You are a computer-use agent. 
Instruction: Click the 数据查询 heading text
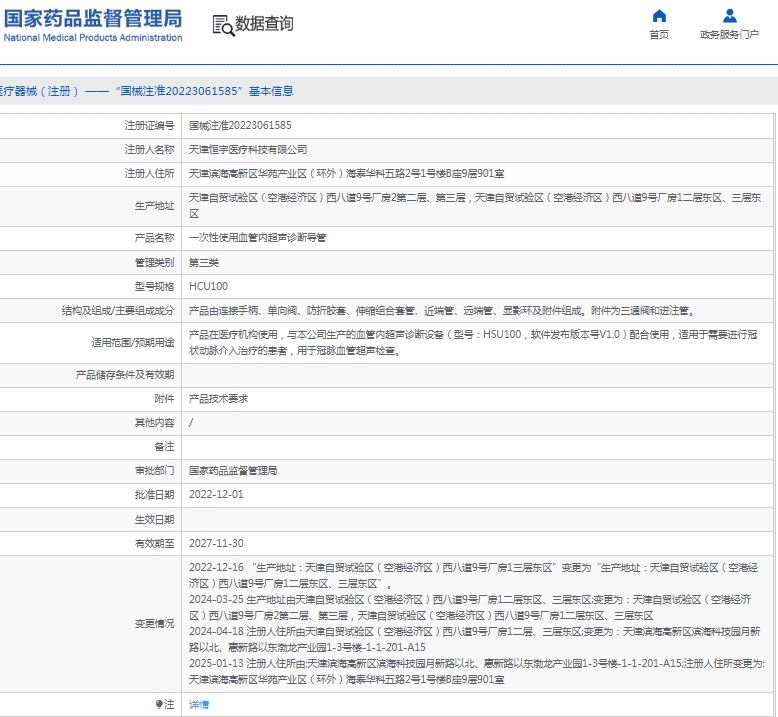click(264, 23)
